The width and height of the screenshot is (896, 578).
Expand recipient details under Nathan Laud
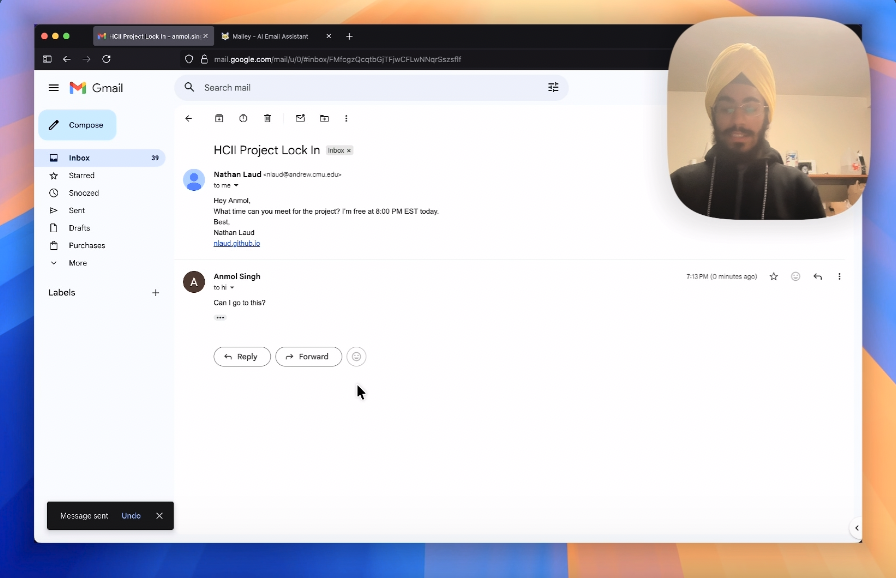[x=236, y=185]
